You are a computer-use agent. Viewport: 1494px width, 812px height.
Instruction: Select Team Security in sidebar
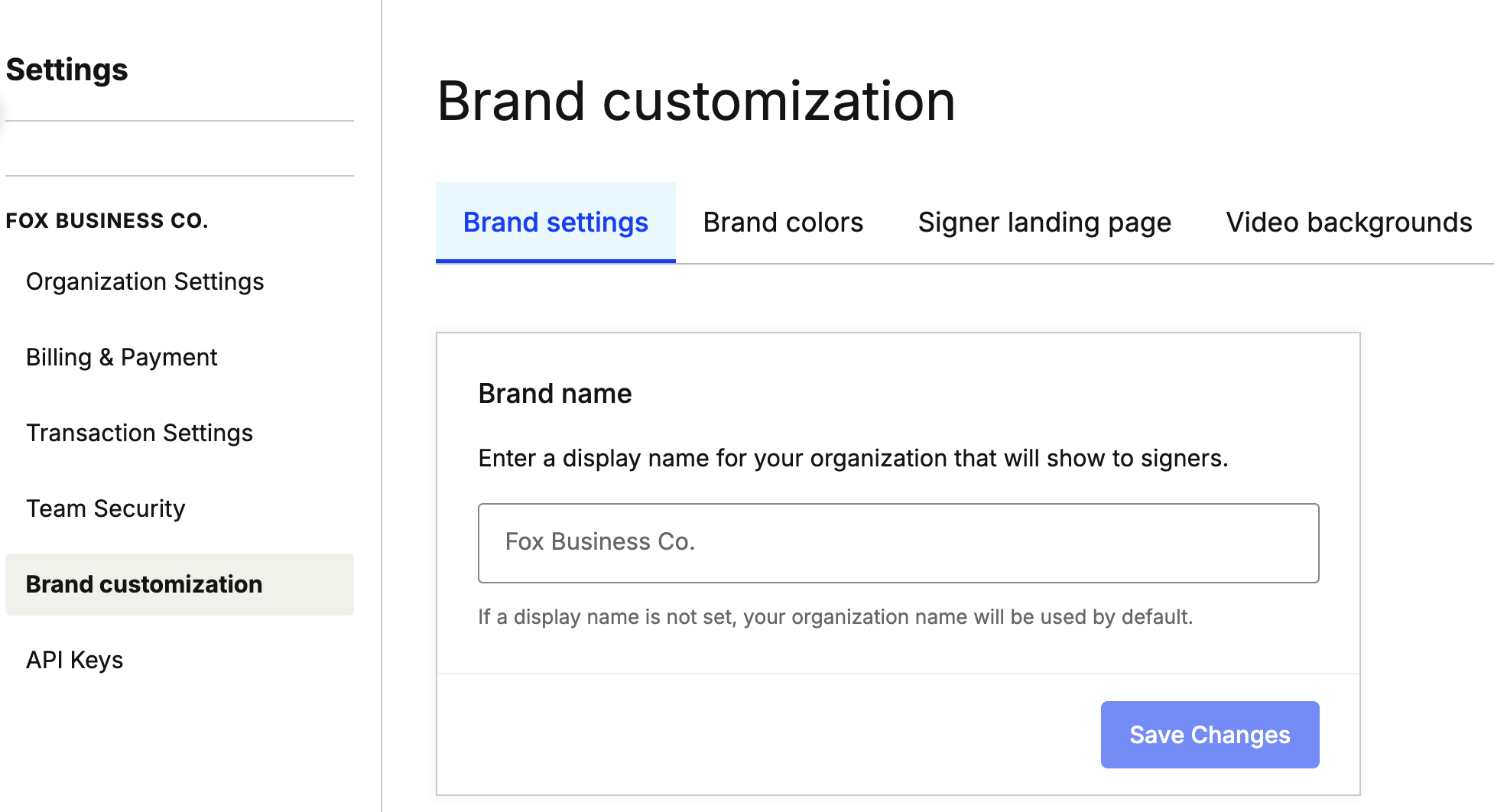pos(106,508)
